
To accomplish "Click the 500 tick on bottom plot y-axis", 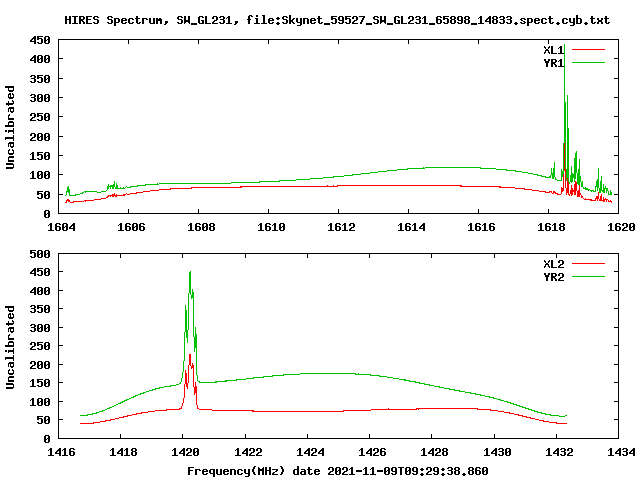I will point(40,254).
